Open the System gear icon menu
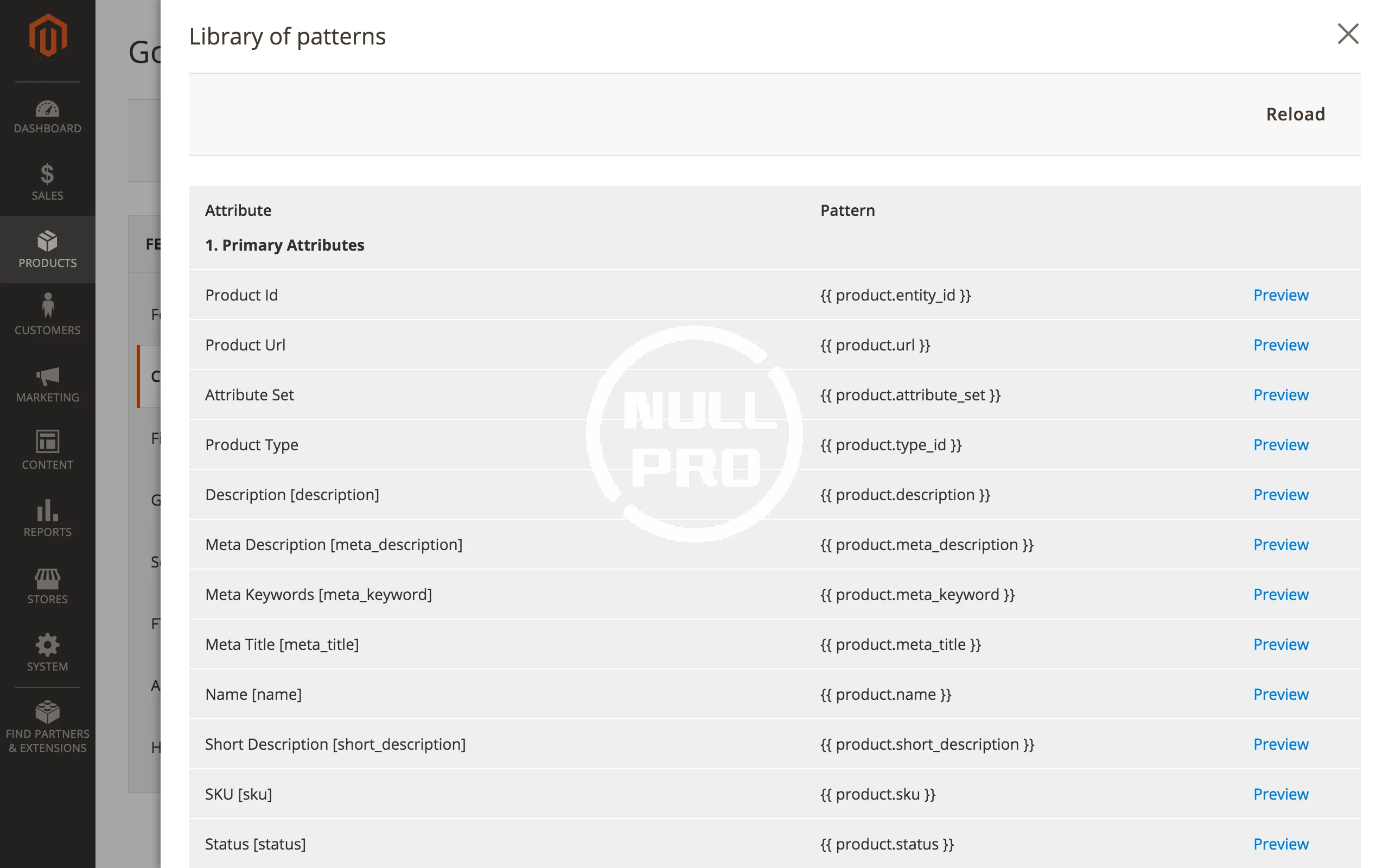The image size is (1389, 868). coord(48,645)
